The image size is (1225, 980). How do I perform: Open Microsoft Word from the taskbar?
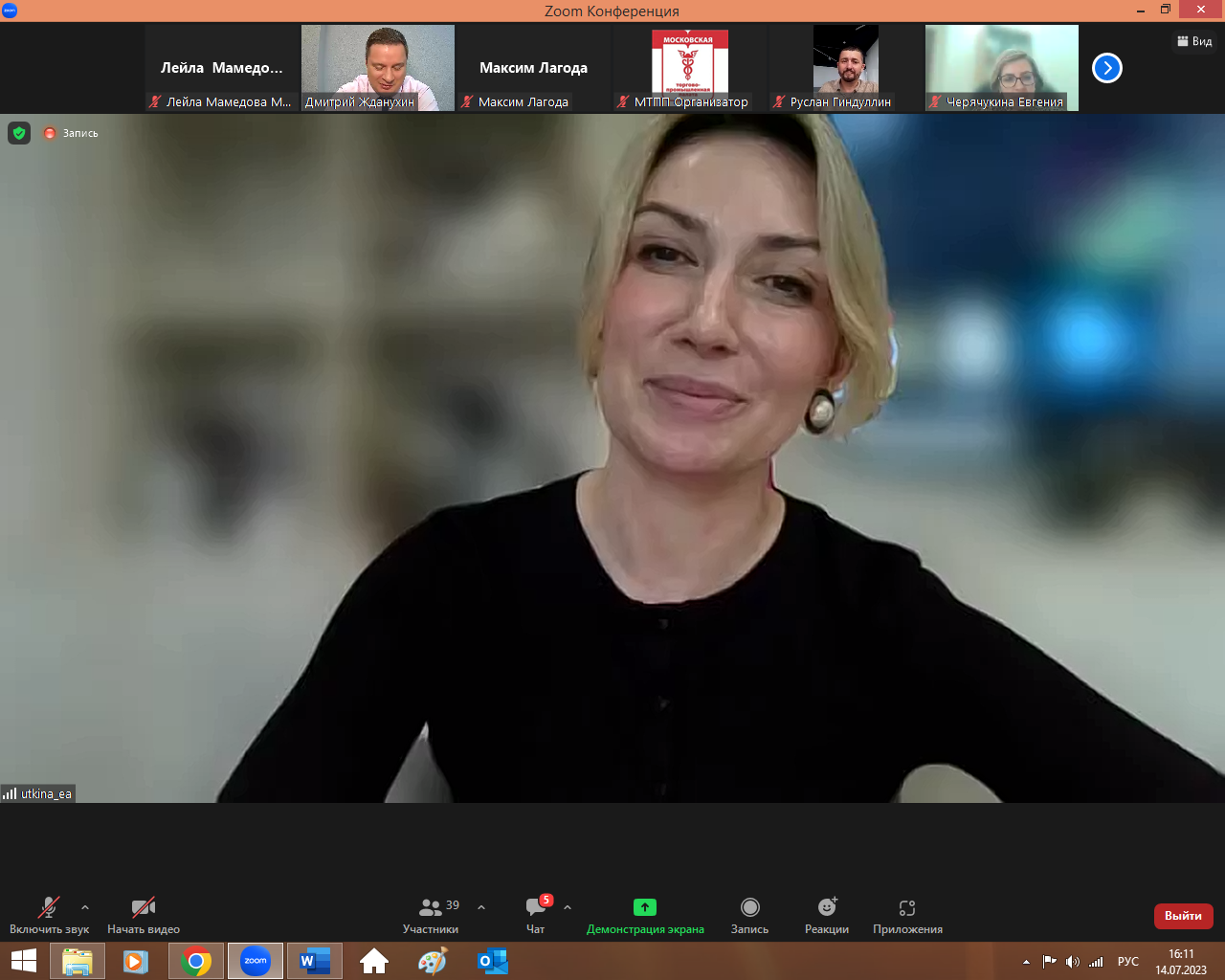[315, 961]
